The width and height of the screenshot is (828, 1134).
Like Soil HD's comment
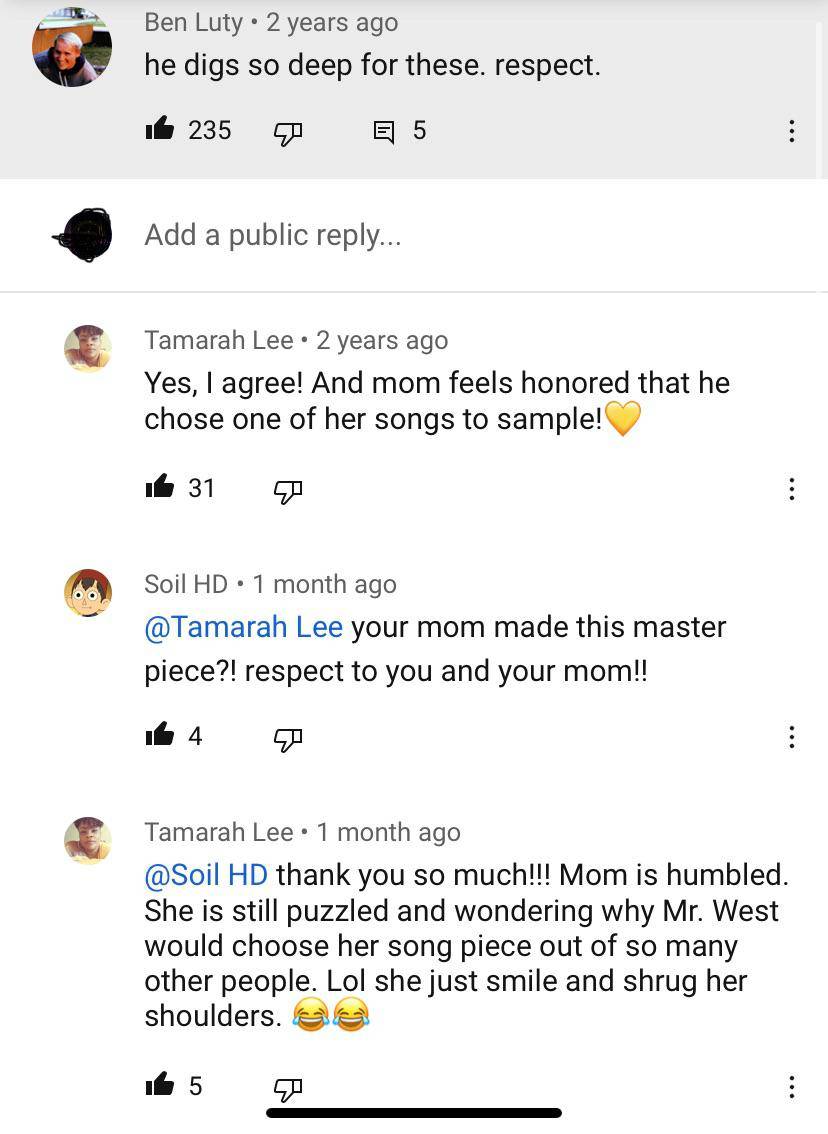click(x=159, y=736)
